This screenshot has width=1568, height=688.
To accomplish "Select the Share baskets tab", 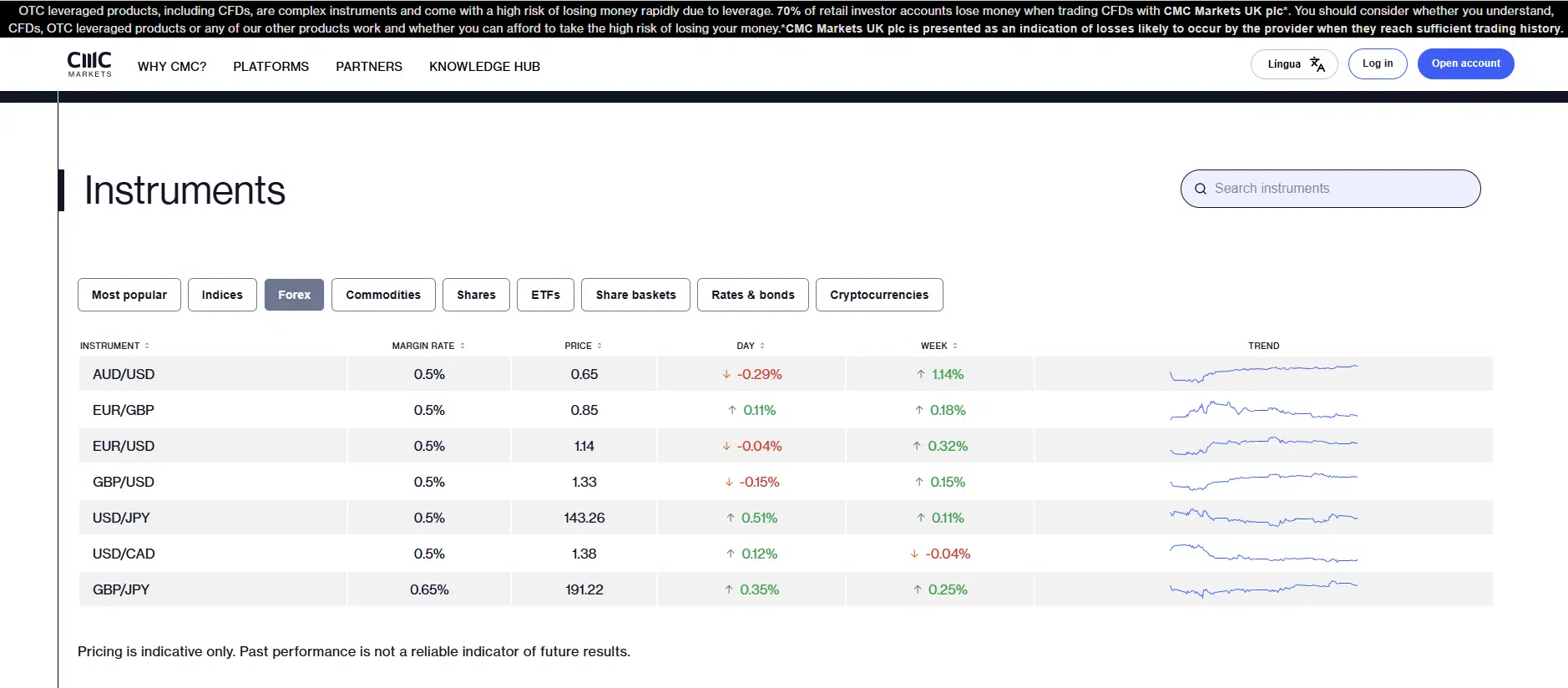I will 636,295.
